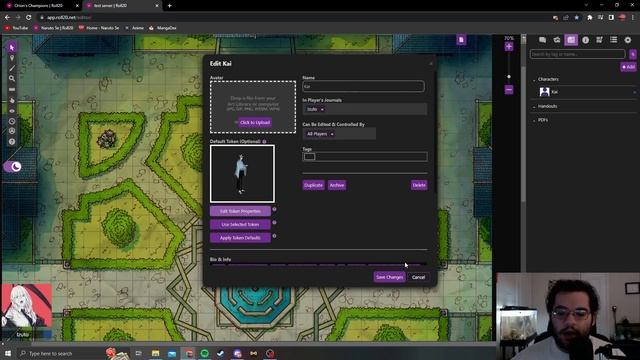640x360 pixels.
Task: Open Spotify from the taskbar
Action: pyautogui.click(x=204, y=353)
